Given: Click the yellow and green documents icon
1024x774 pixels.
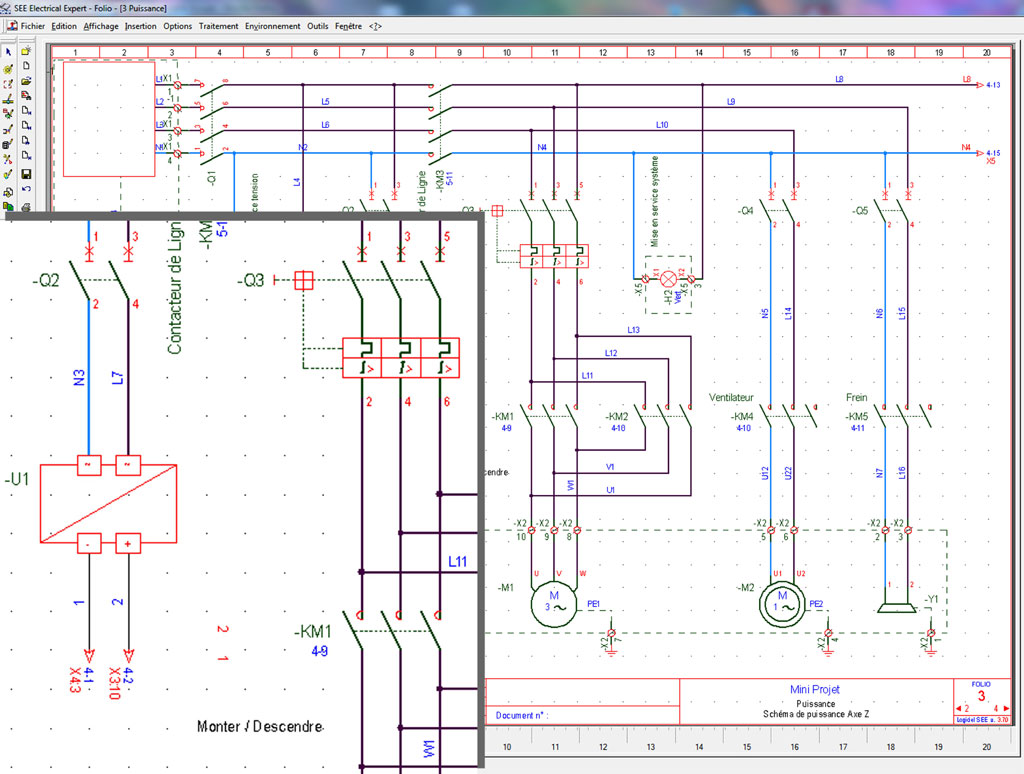Looking at the screenshot, I should (x=8, y=206).
